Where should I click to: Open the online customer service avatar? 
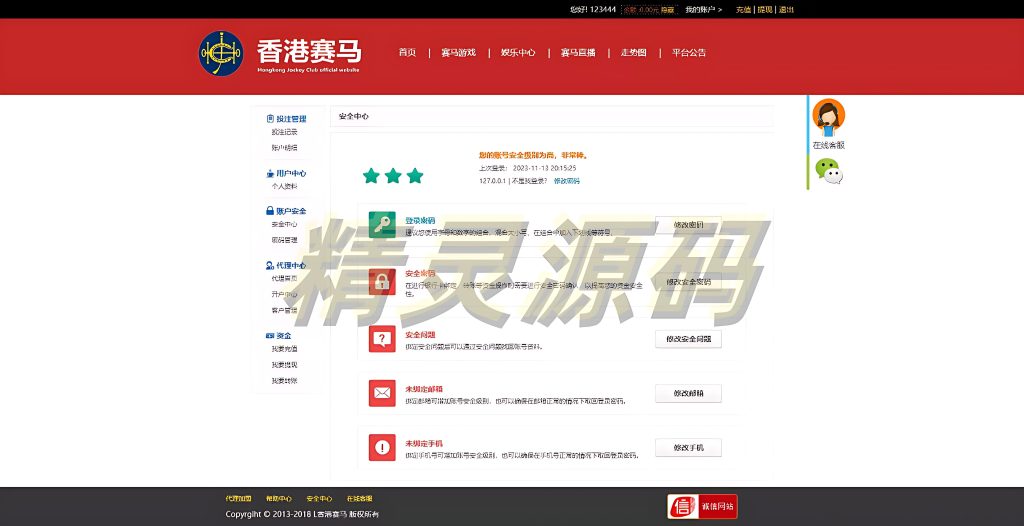click(x=828, y=118)
